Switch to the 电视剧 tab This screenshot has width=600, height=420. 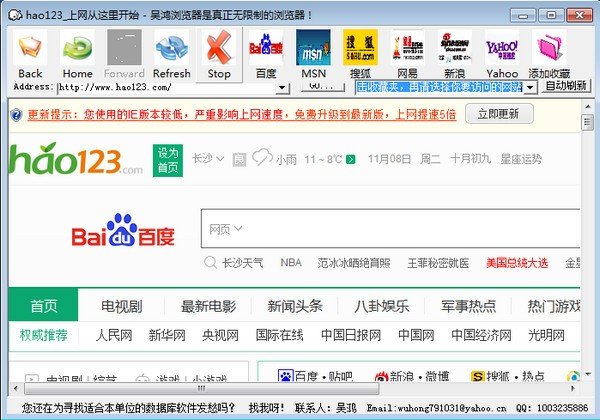[x=122, y=306]
